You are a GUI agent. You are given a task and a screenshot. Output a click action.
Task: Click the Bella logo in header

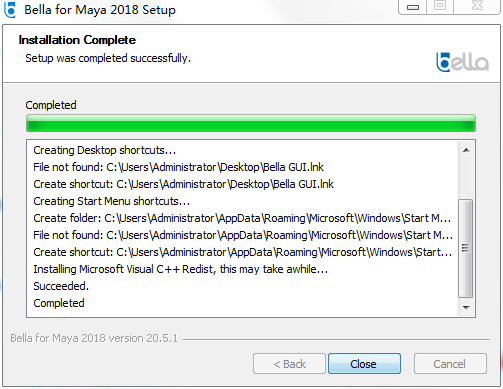[x=462, y=62]
